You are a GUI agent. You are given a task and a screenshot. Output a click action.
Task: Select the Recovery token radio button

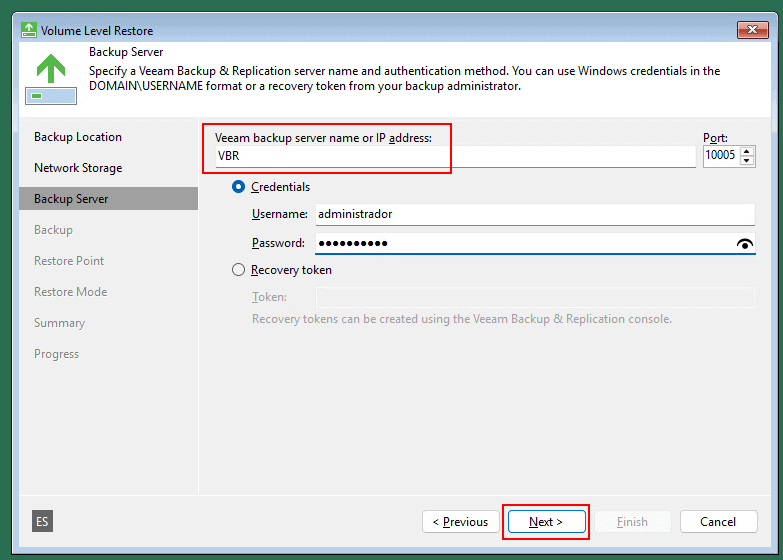[238, 270]
